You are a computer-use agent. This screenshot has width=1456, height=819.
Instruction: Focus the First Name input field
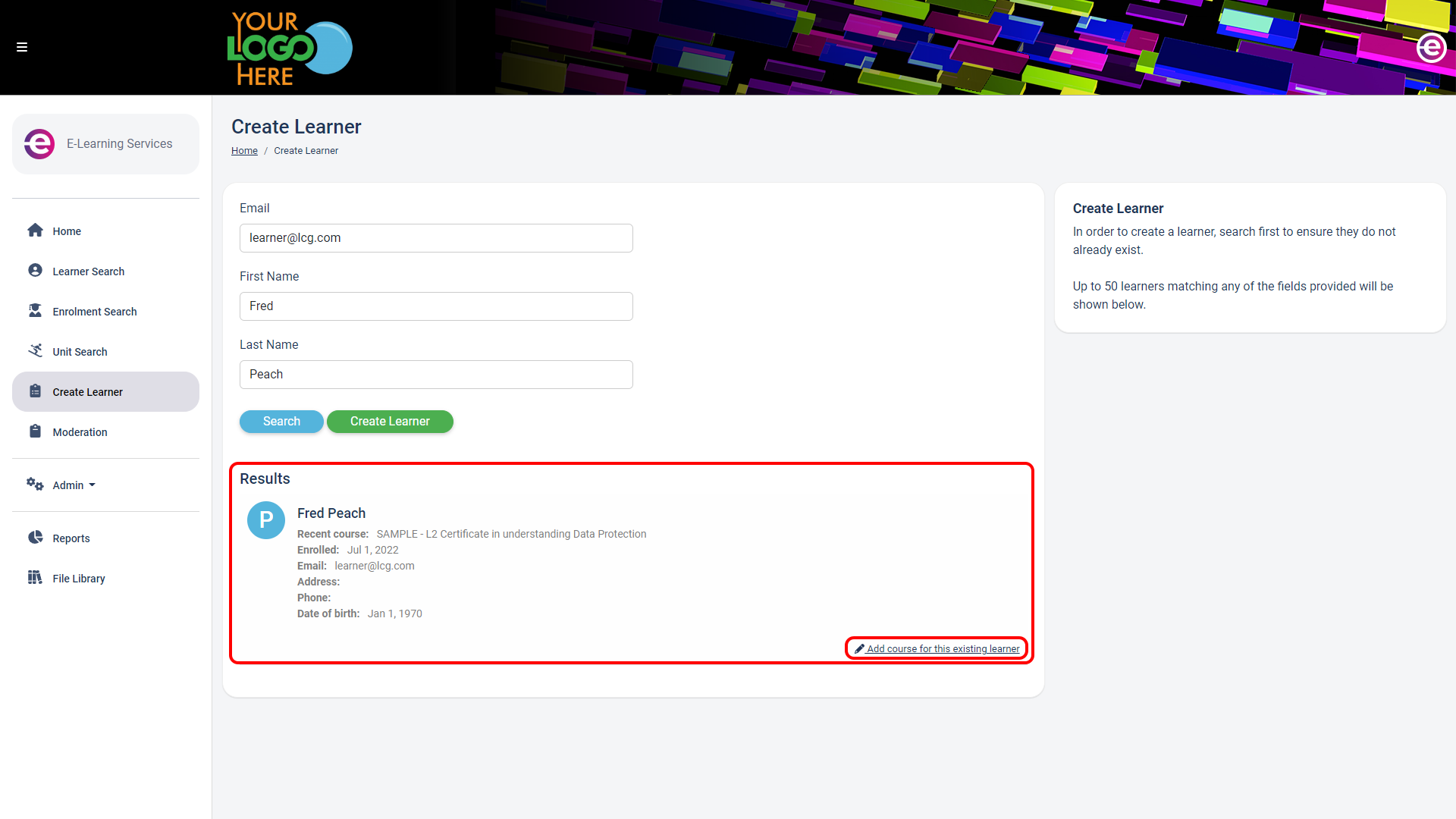[x=436, y=306]
